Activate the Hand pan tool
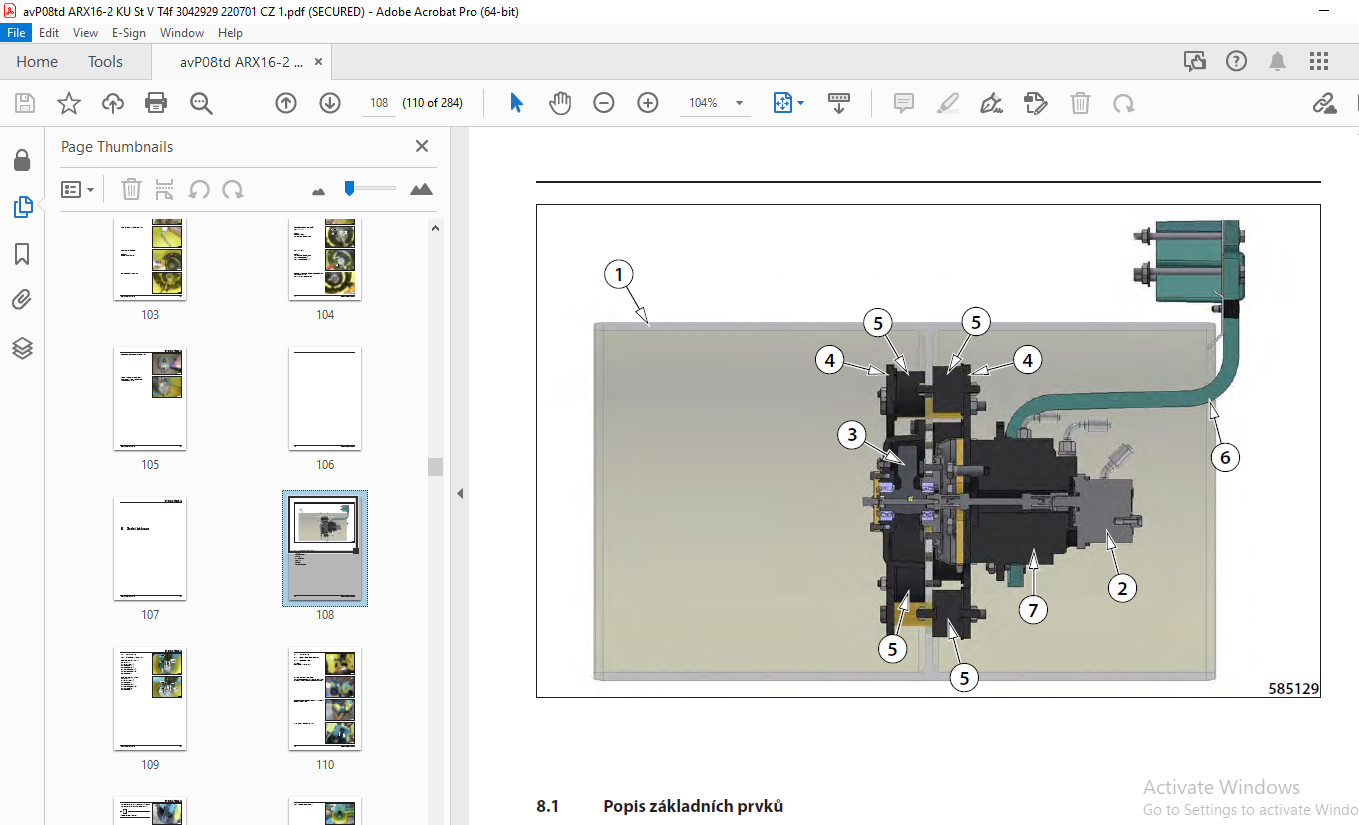Image resolution: width=1359 pixels, height=825 pixels. (x=560, y=103)
